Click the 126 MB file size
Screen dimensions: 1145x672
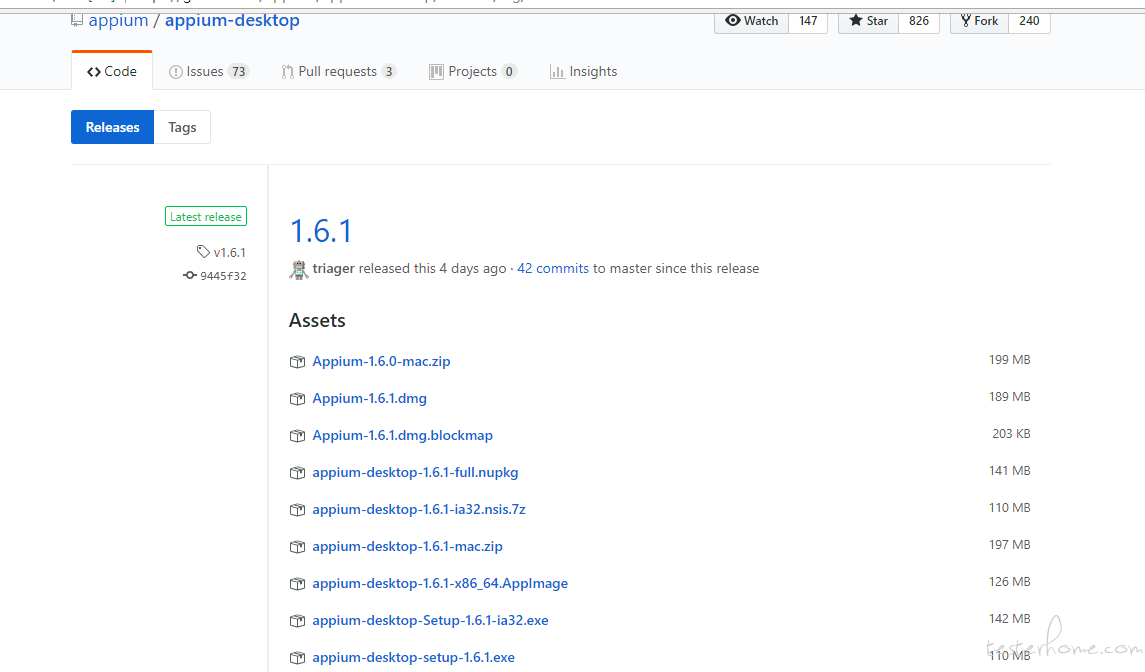point(1010,582)
